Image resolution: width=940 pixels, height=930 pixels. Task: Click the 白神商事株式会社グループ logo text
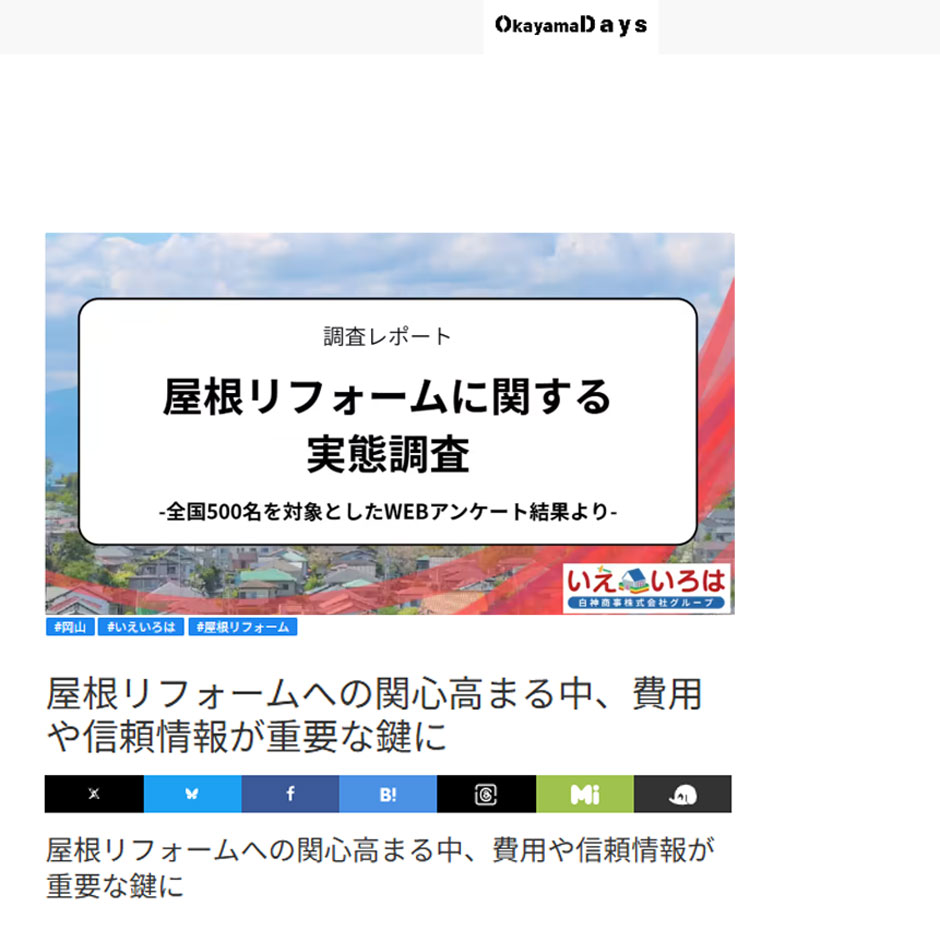645,601
